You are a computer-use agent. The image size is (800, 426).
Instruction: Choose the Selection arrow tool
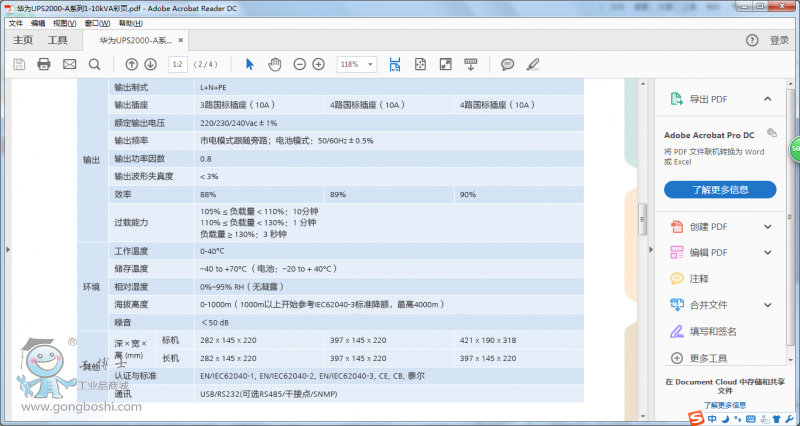point(249,64)
